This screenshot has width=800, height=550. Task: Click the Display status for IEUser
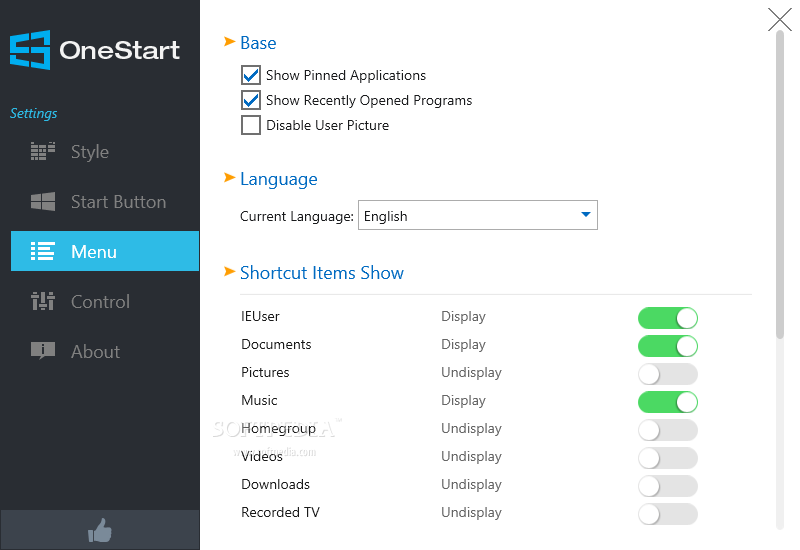463,317
